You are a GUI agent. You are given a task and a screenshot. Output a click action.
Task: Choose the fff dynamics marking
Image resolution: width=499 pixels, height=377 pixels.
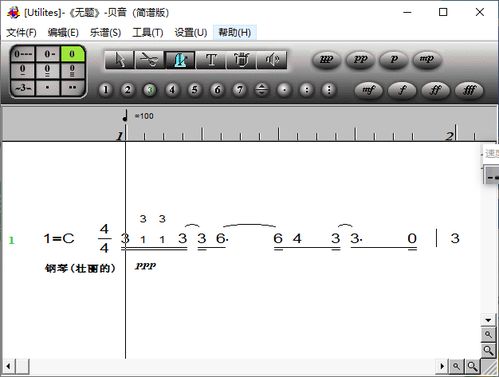pos(469,90)
